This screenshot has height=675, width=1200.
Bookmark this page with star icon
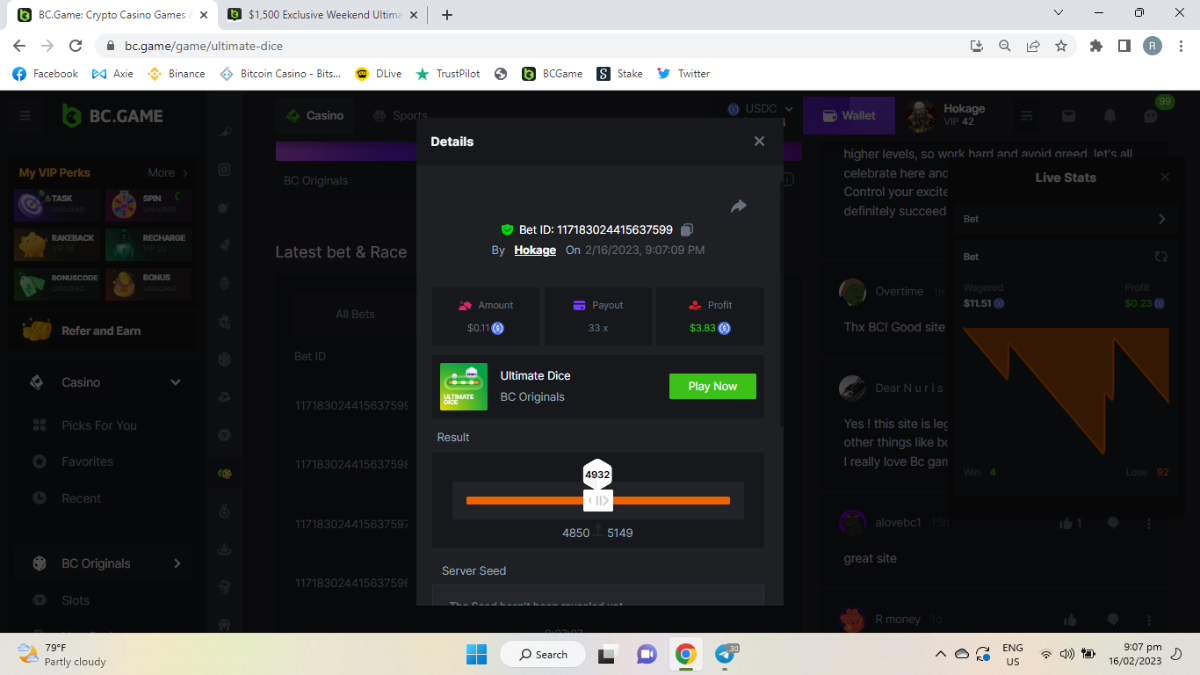1061,45
